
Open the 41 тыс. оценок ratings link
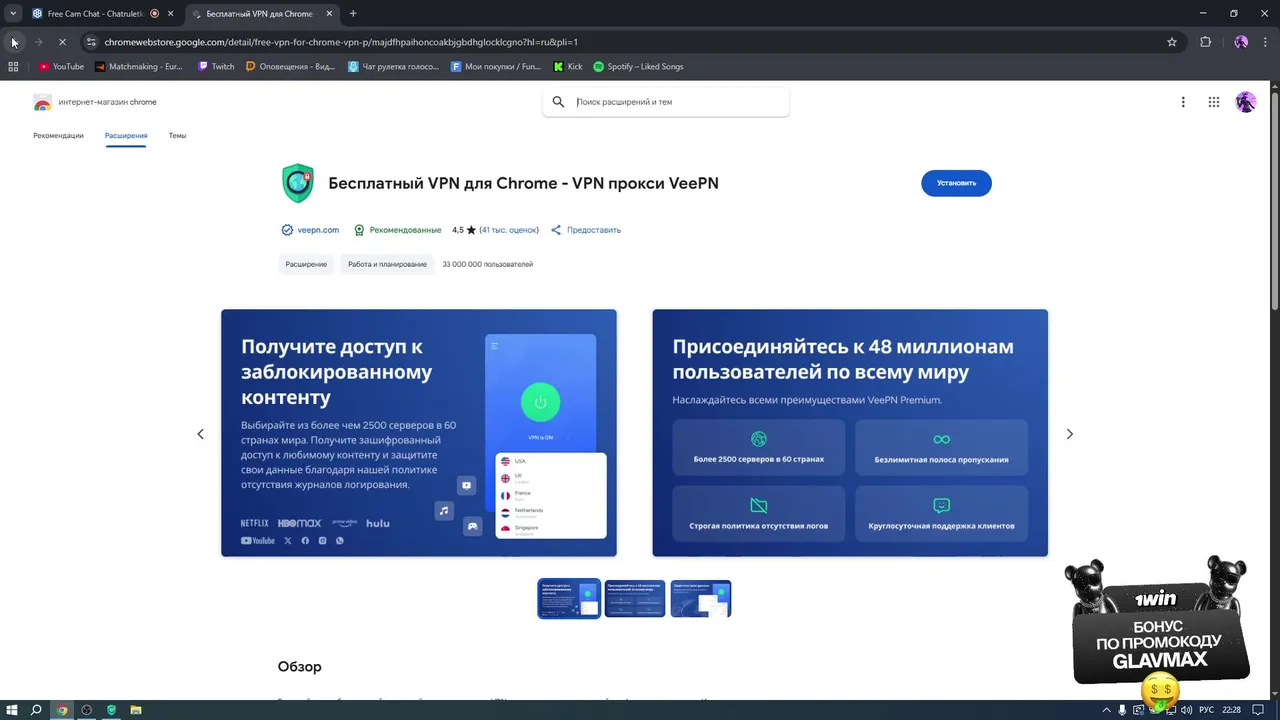click(x=509, y=230)
